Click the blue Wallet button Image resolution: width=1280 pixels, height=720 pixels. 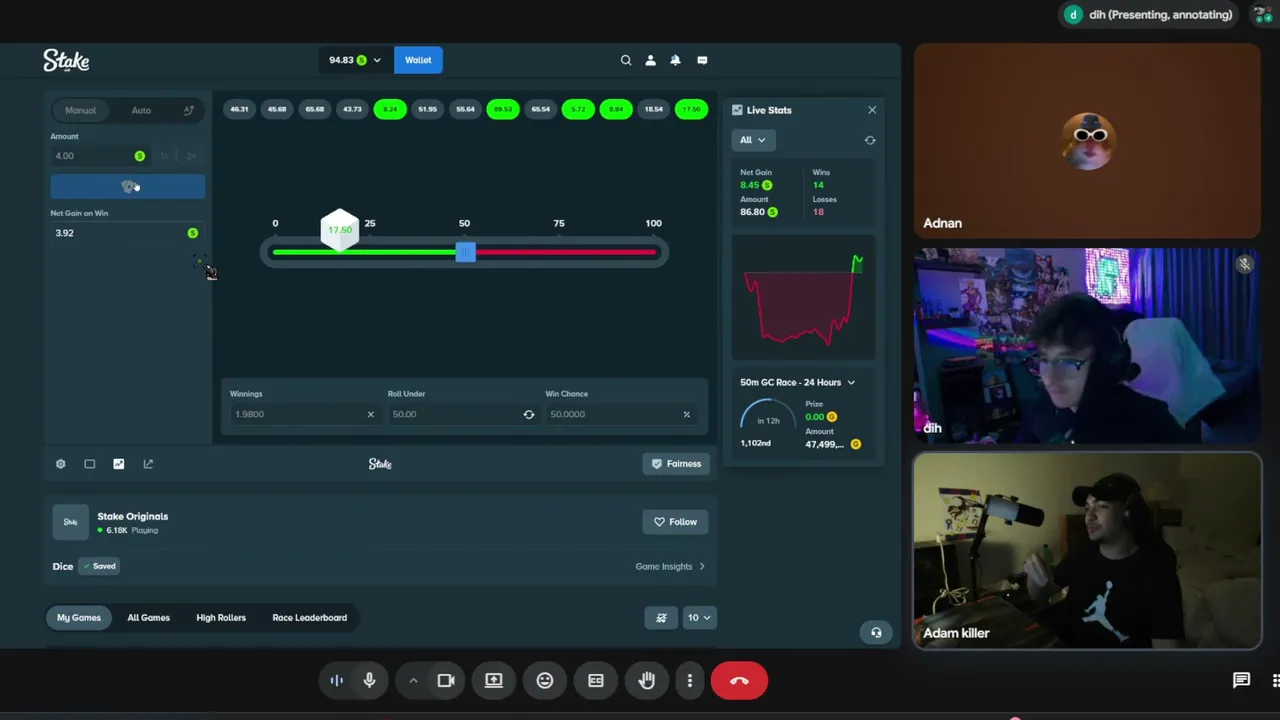click(418, 60)
